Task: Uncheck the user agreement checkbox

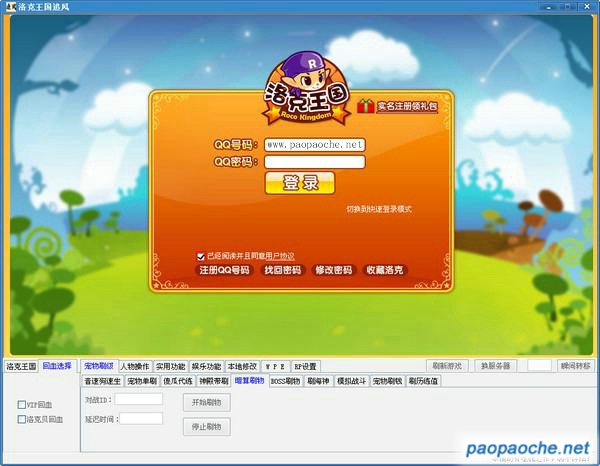Action: point(201,256)
